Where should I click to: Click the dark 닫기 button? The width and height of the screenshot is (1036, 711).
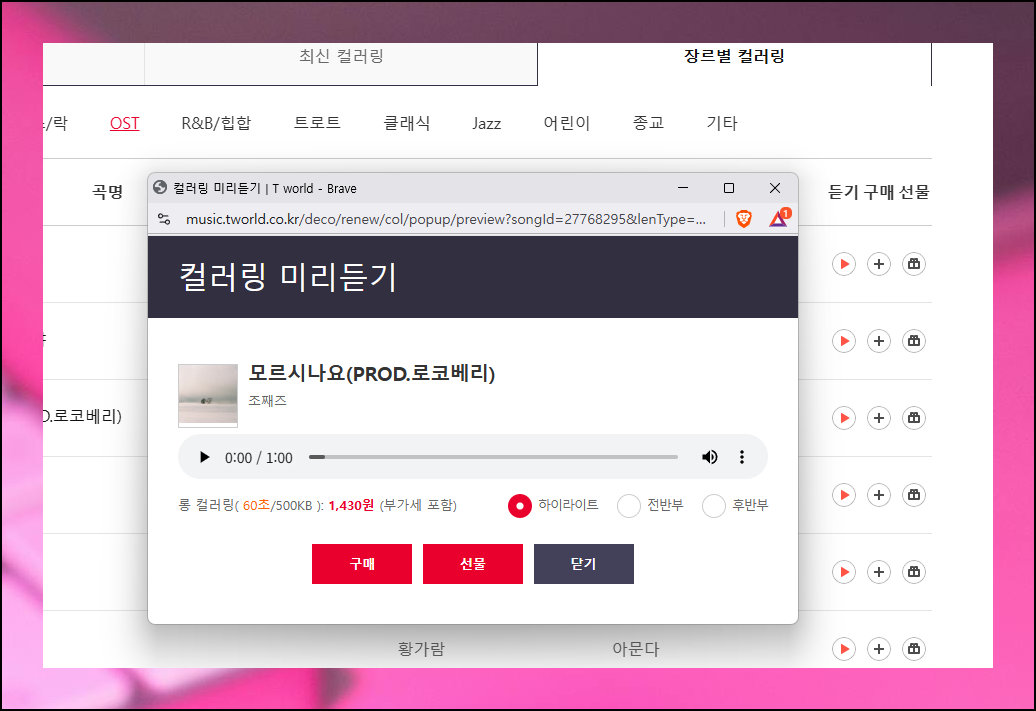(x=584, y=564)
